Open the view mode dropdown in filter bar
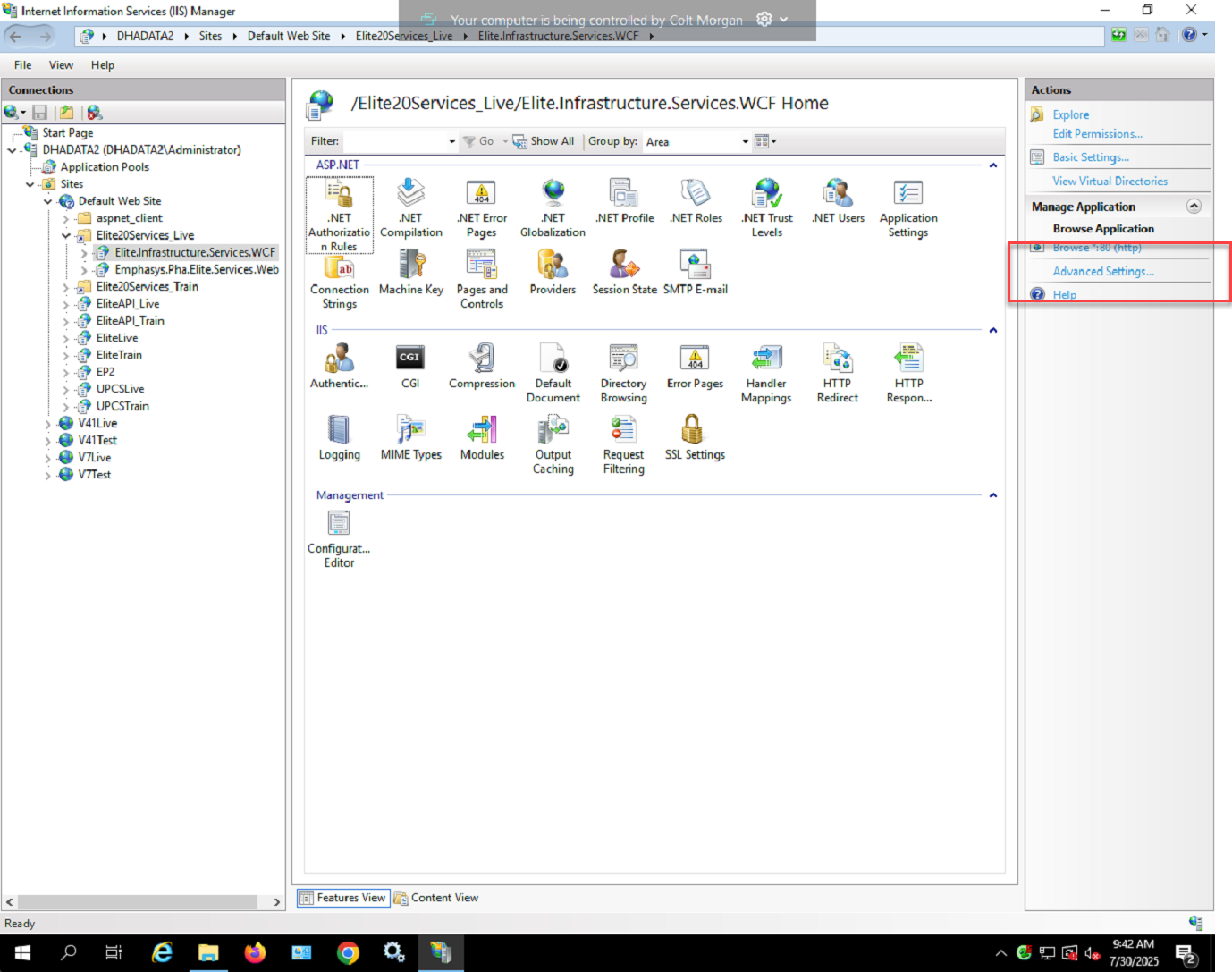 tap(765, 141)
